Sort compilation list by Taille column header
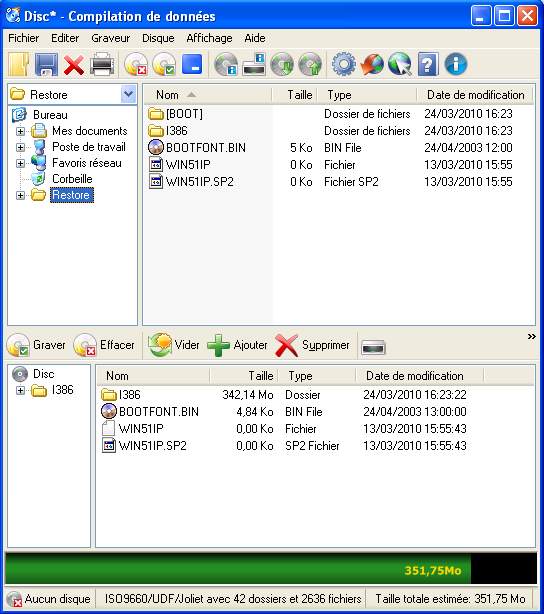This screenshot has width=544, height=614. [x=244, y=376]
